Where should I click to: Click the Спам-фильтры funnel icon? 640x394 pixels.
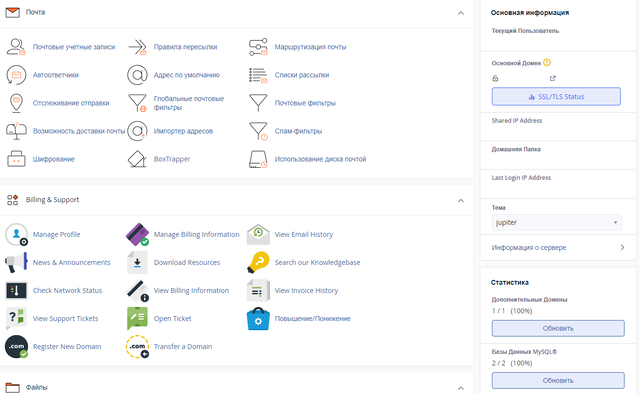(258, 131)
